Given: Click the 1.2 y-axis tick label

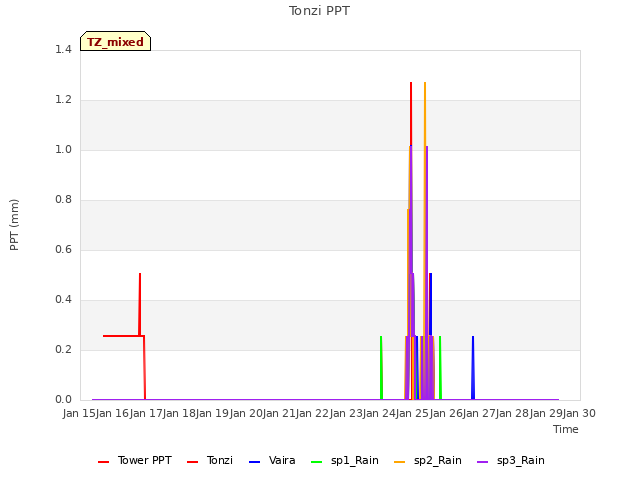Looking at the screenshot, I should click(63, 100).
